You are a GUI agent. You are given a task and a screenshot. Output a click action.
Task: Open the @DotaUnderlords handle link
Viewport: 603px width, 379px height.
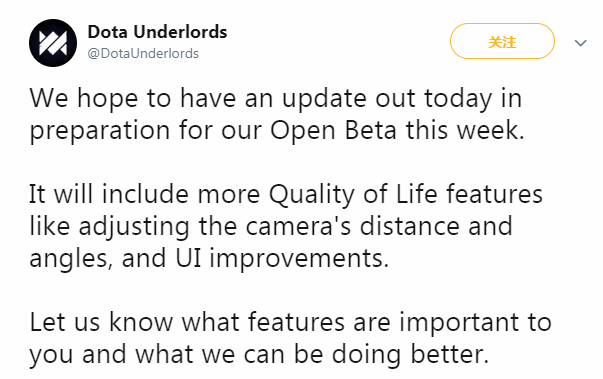[x=143, y=53]
